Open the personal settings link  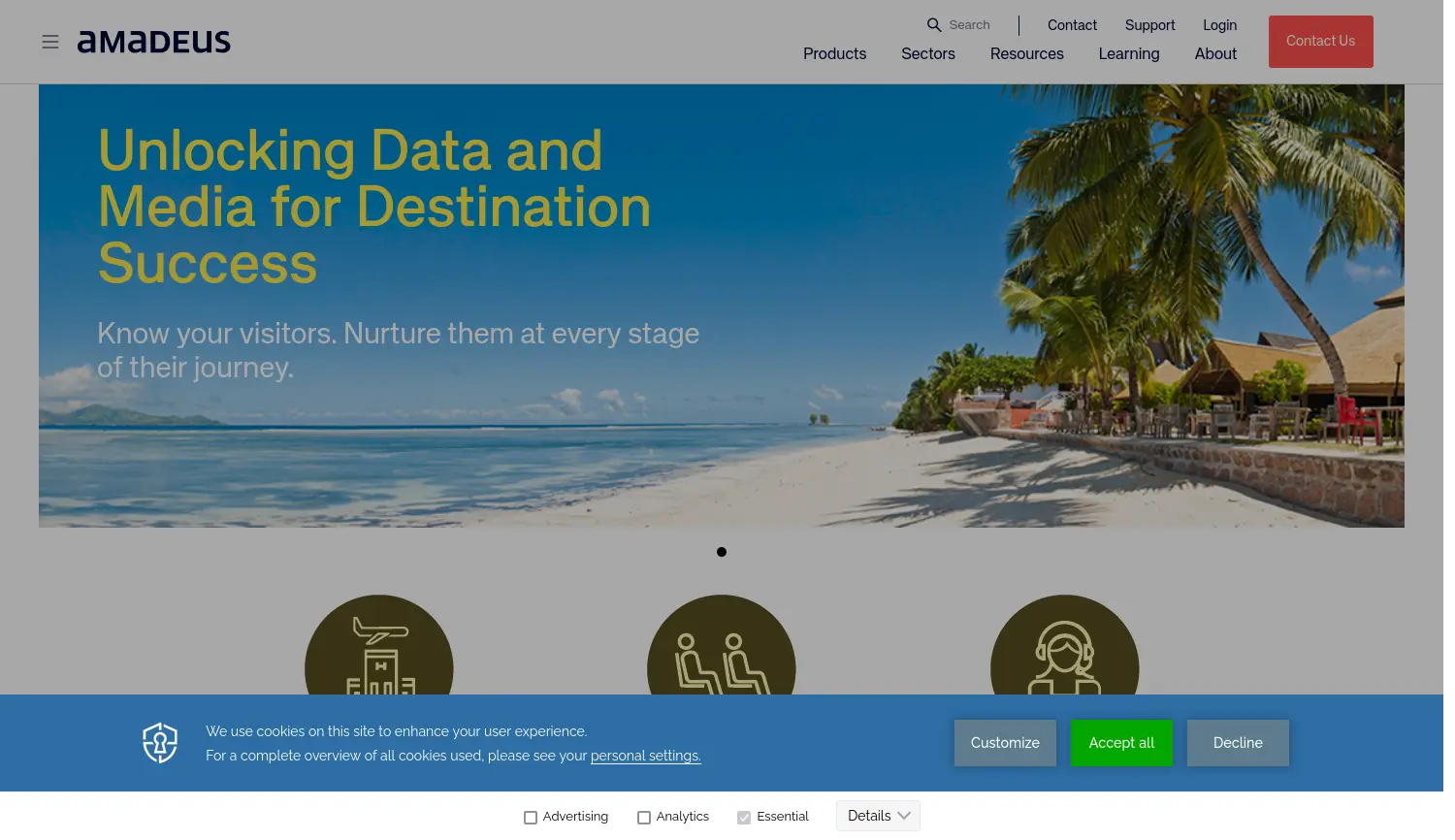click(x=645, y=756)
